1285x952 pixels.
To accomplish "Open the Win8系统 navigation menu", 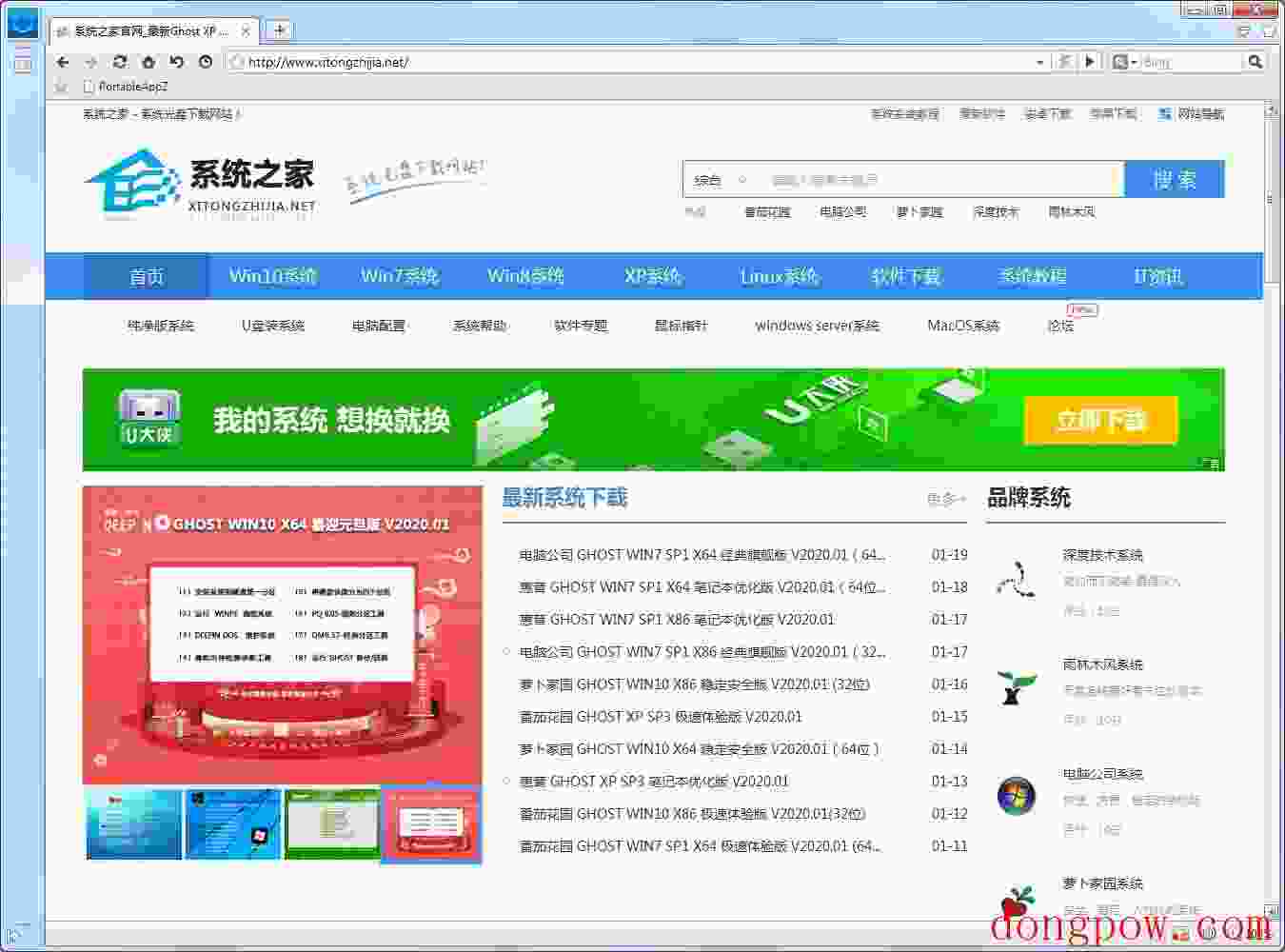I will click(x=526, y=277).
